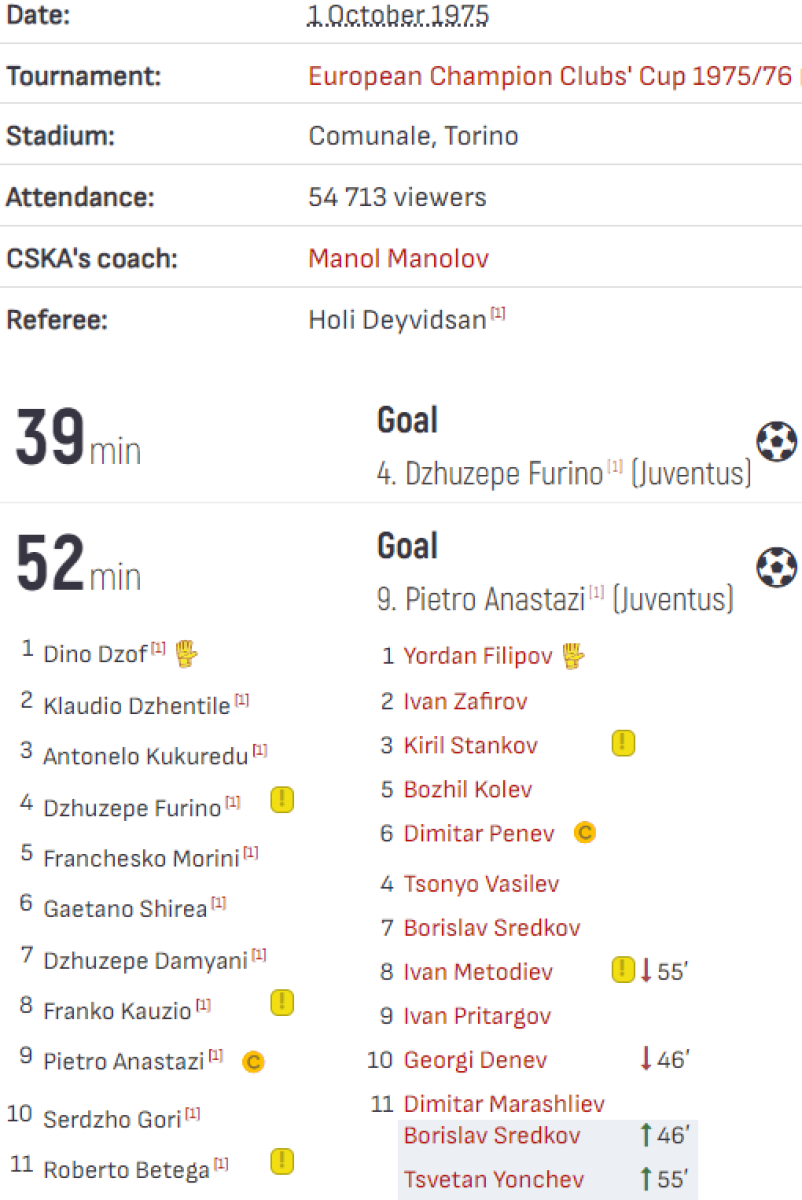Image resolution: width=802 pixels, height=1200 pixels.
Task: Click substitution-out arrow for Georgi Denev
Action: click(646, 1059)
